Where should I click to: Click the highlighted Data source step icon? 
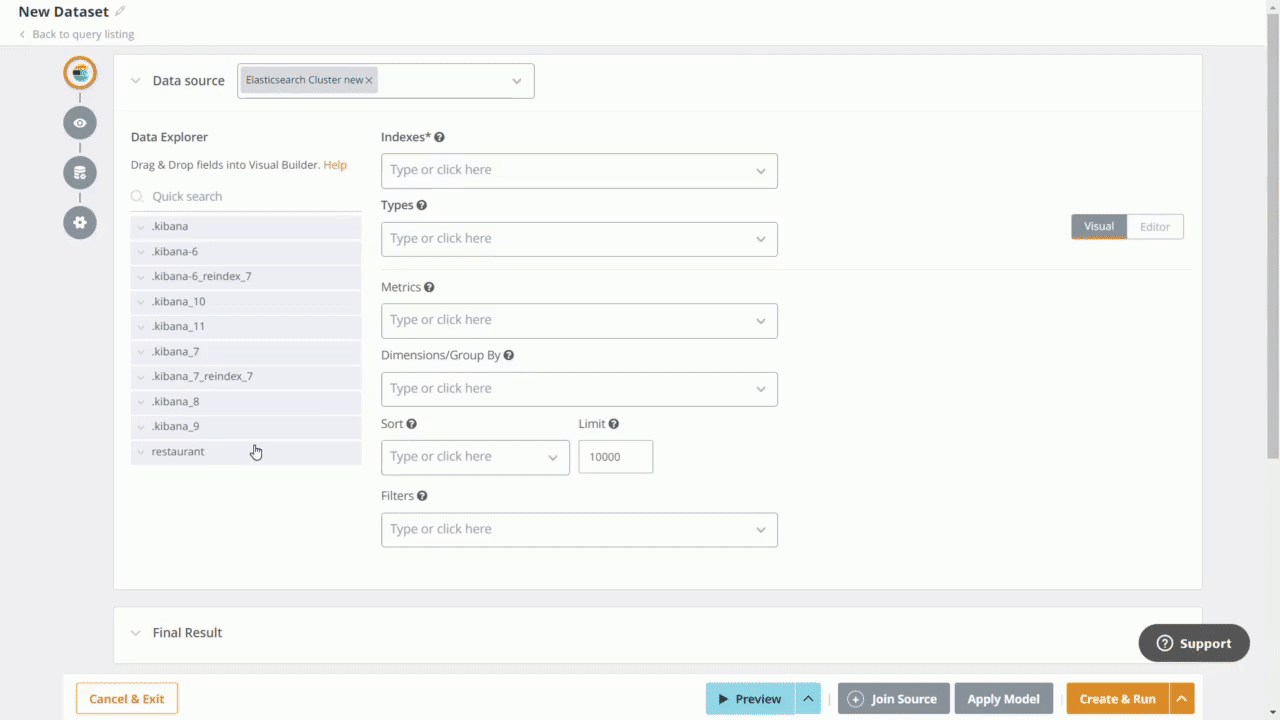79,72
